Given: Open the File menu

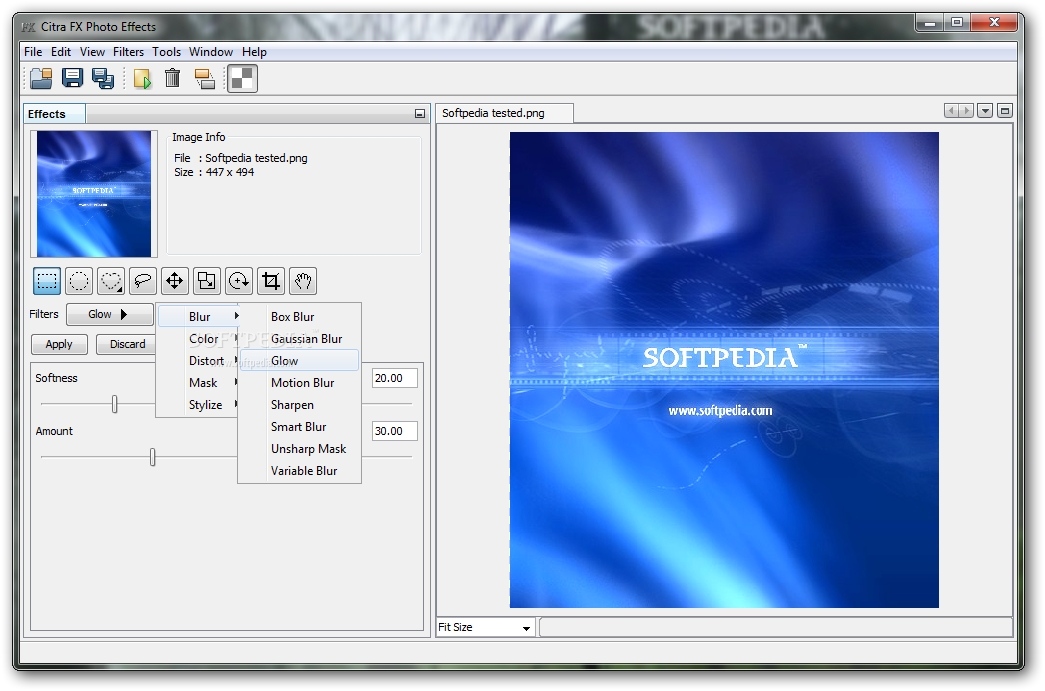Looking at the screenshot, I should tap(33, 51).
